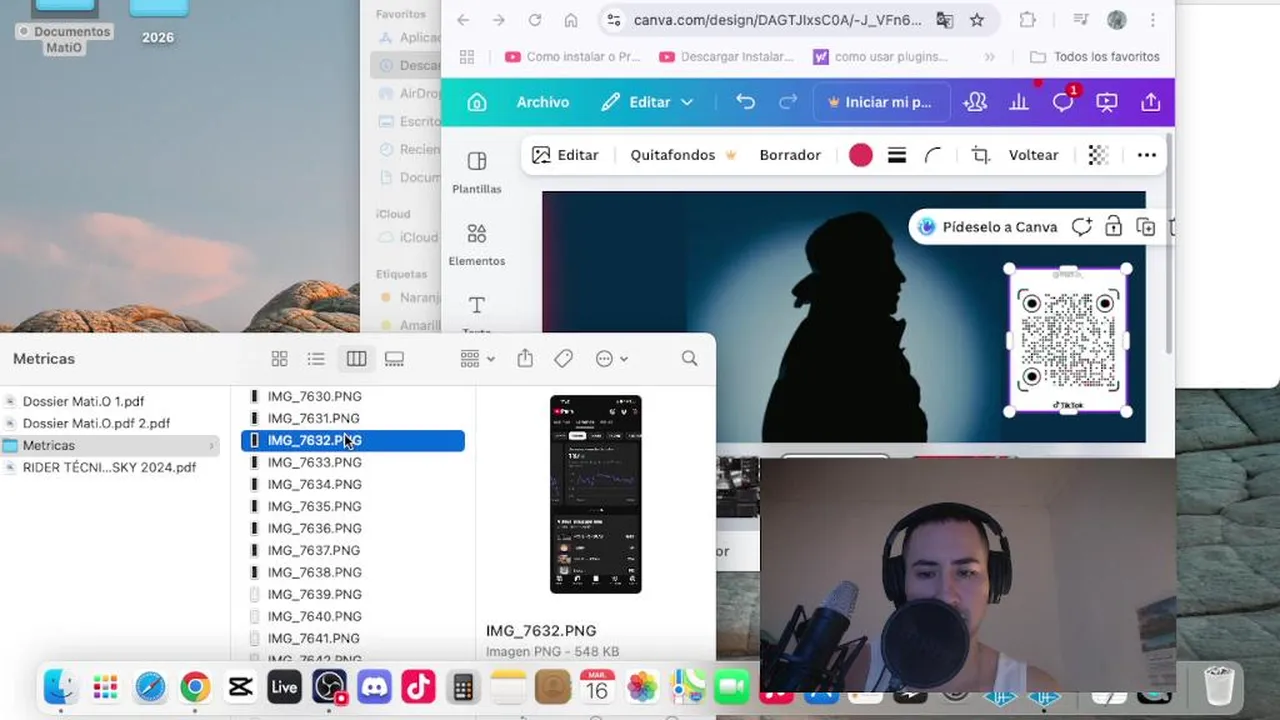Reload the Canva page in Chrome
1280x720 pixels.
click(535, 20)
